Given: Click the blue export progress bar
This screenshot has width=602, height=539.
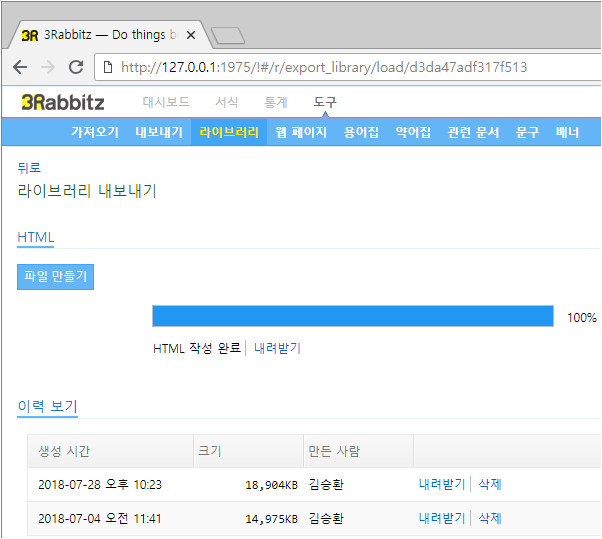Looking at the screenshot, I should tap(353, 316).
